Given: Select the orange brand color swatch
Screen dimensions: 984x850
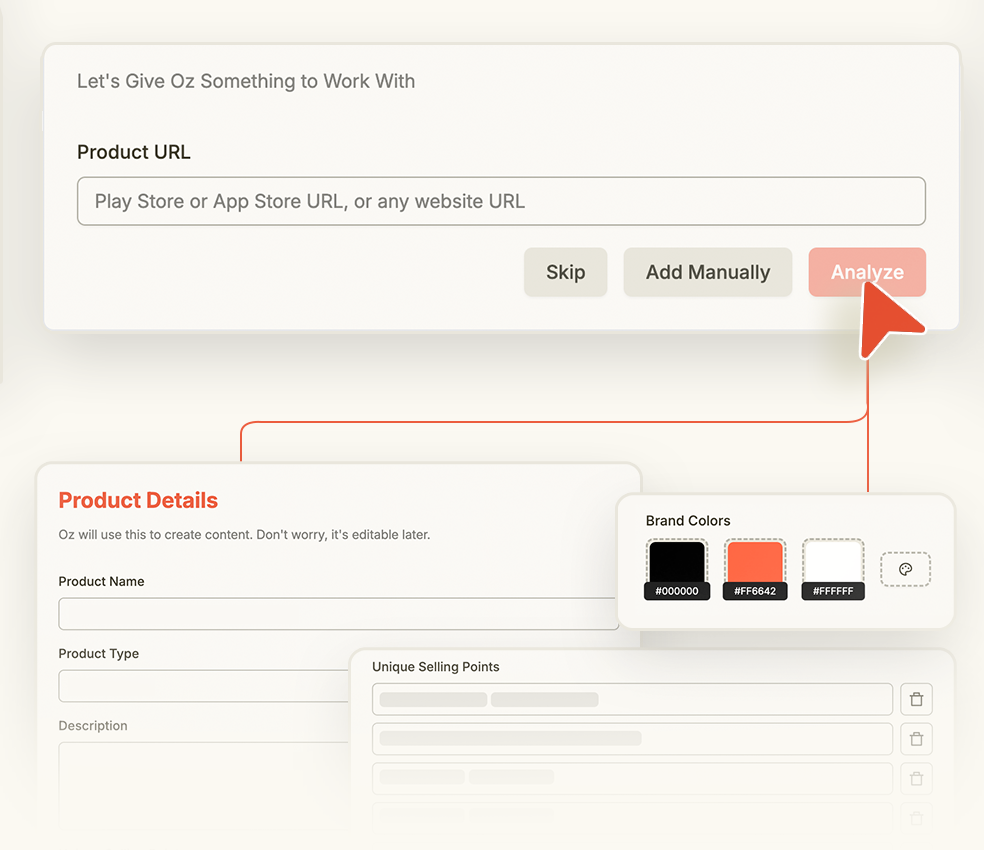Looking at the screenshot, I should (x=755, y=561).
